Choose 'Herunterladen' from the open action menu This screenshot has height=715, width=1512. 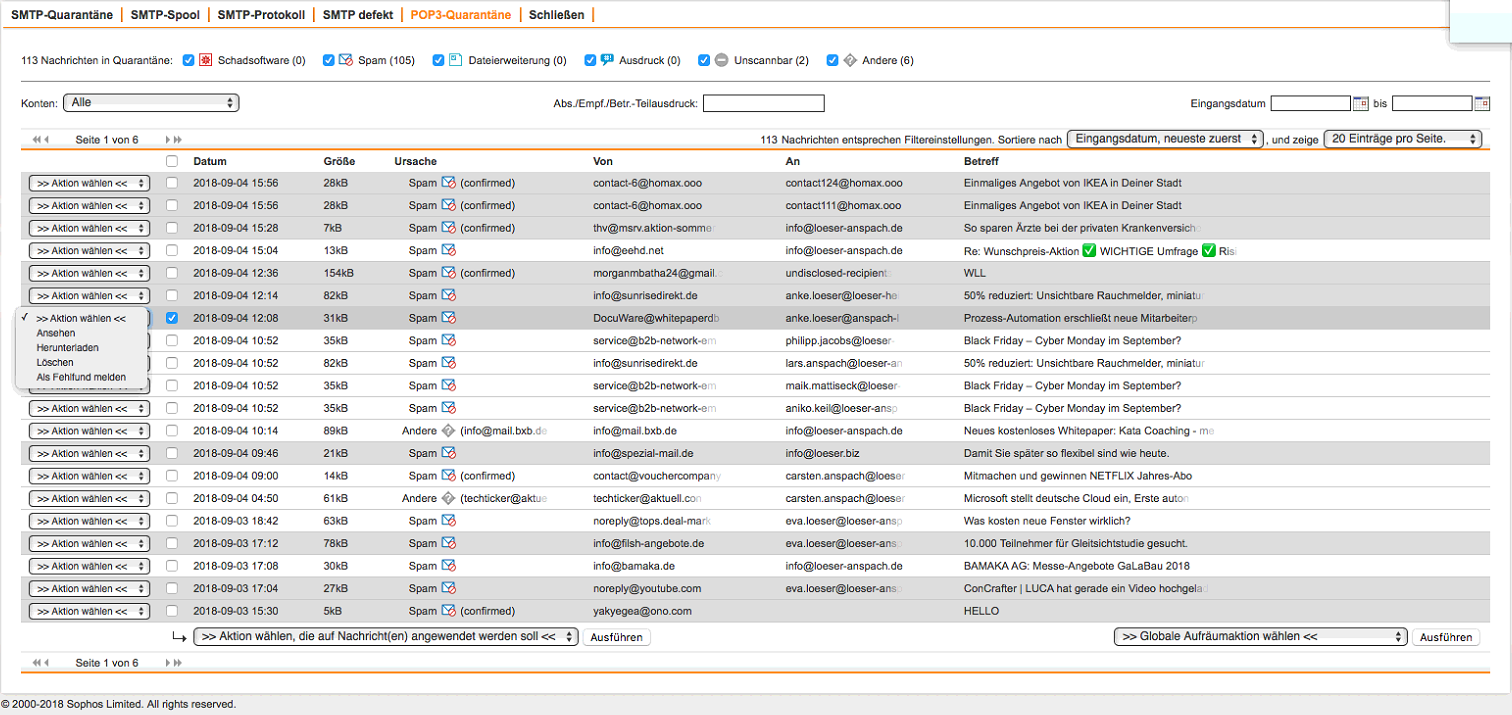[67, 347]
